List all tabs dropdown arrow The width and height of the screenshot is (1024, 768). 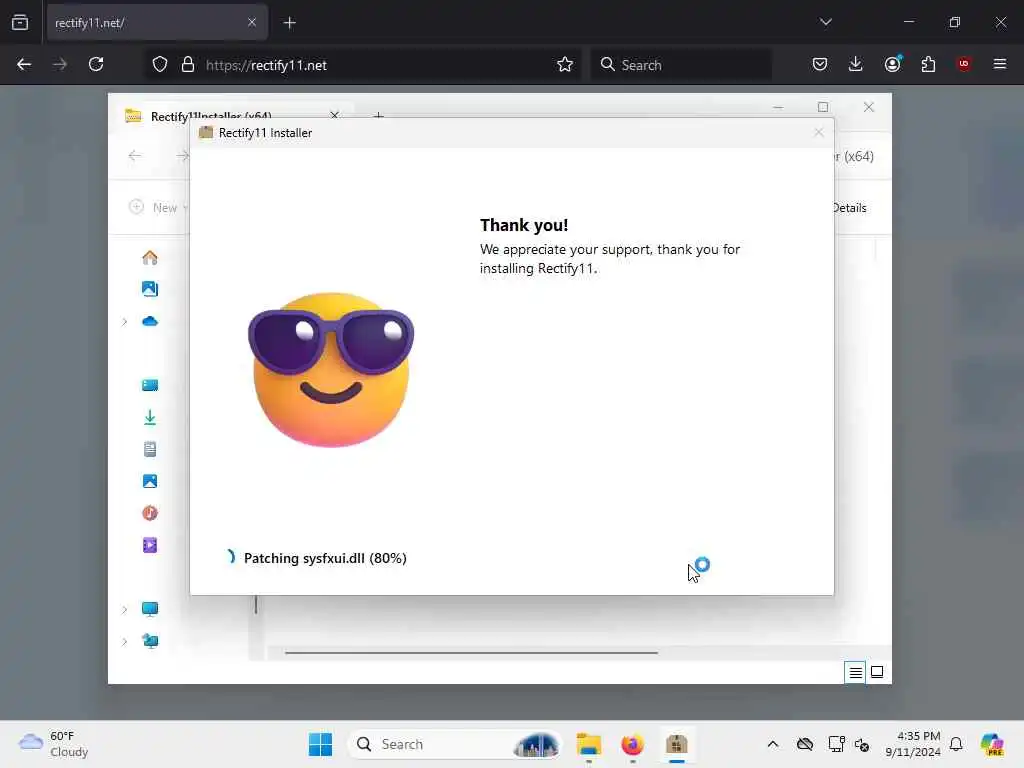825,22
